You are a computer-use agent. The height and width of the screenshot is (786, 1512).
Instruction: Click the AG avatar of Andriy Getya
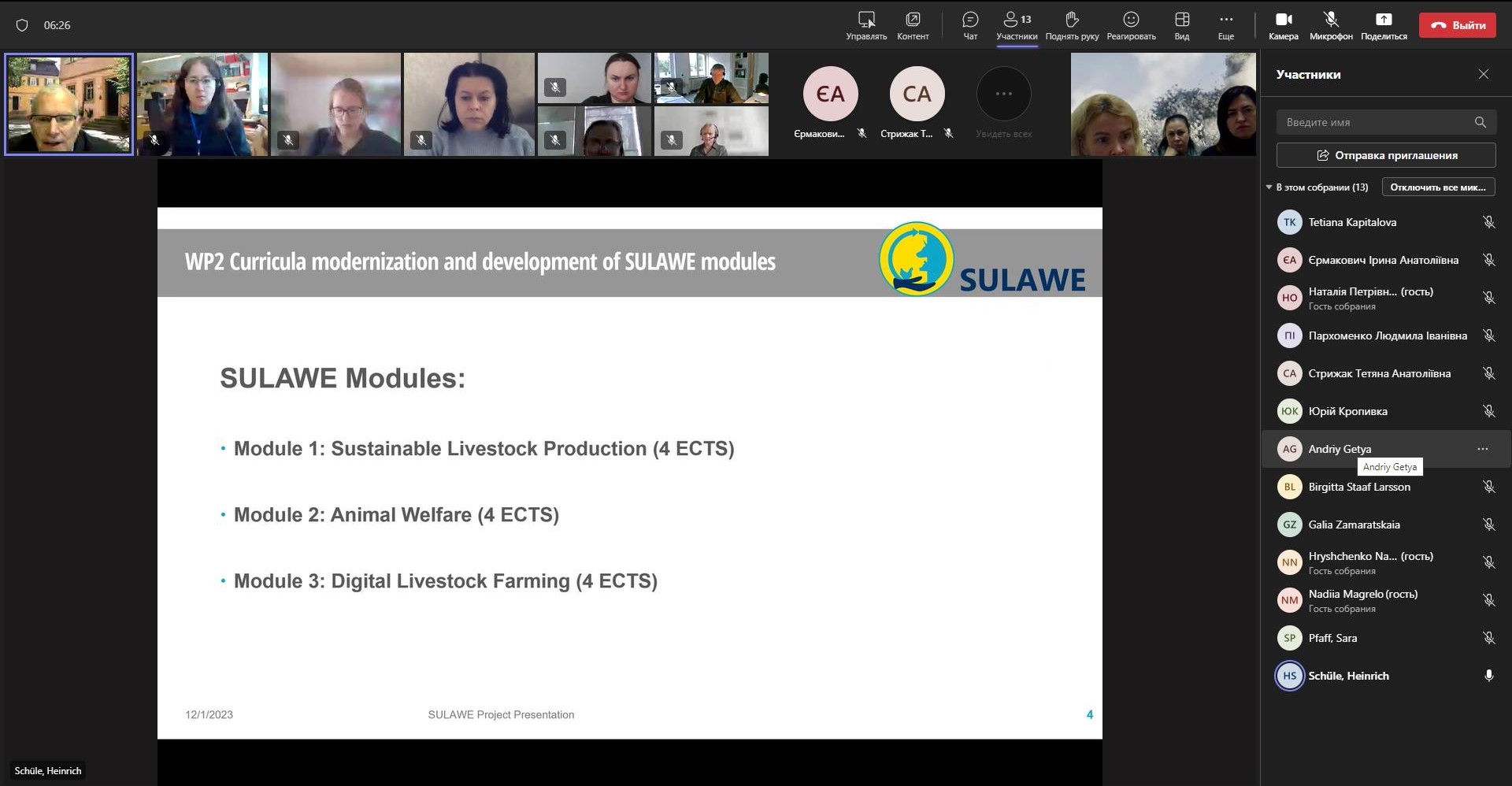point(1289,449)
